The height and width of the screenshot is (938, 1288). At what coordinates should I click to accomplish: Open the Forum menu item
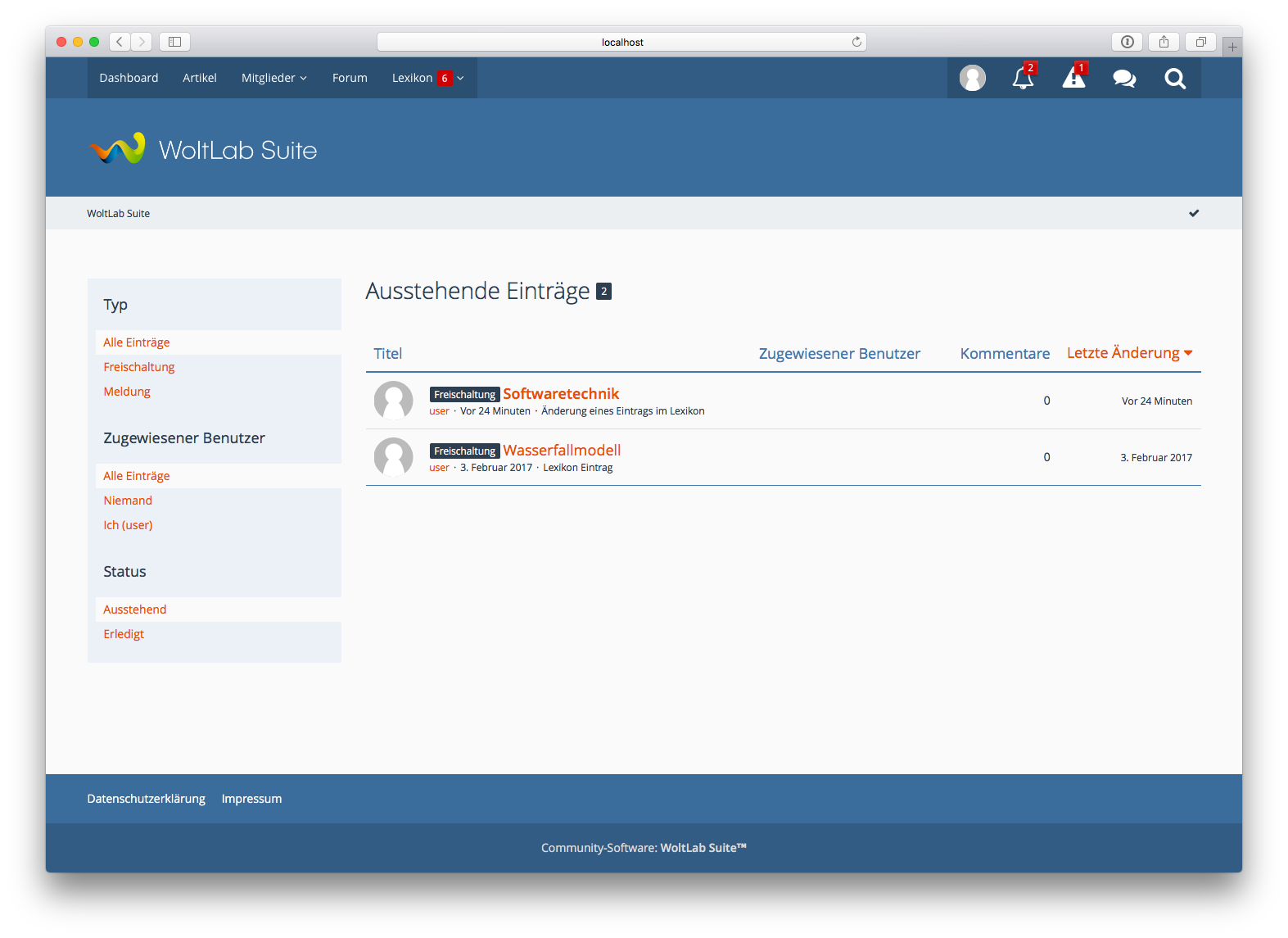click(350, 78)
